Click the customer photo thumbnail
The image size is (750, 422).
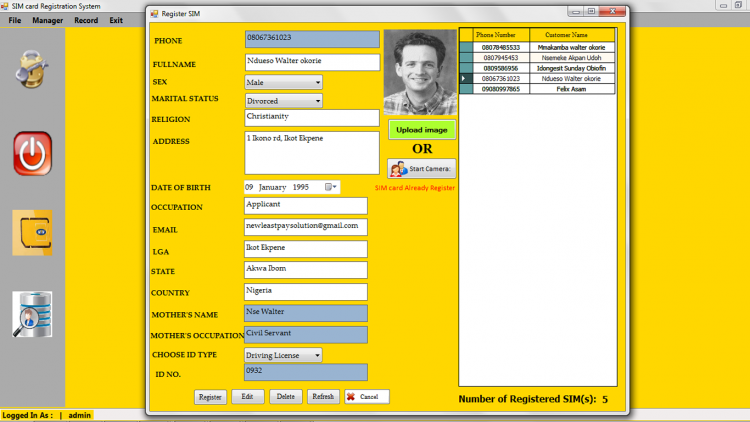point(420,71)
